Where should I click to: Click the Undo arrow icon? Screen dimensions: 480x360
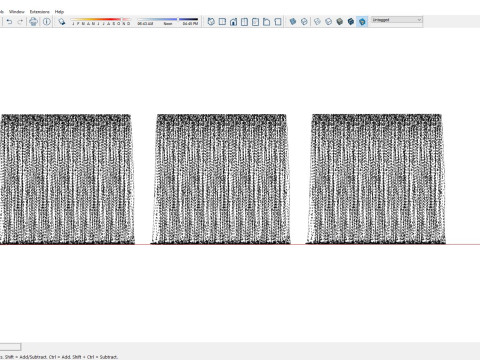9,22
